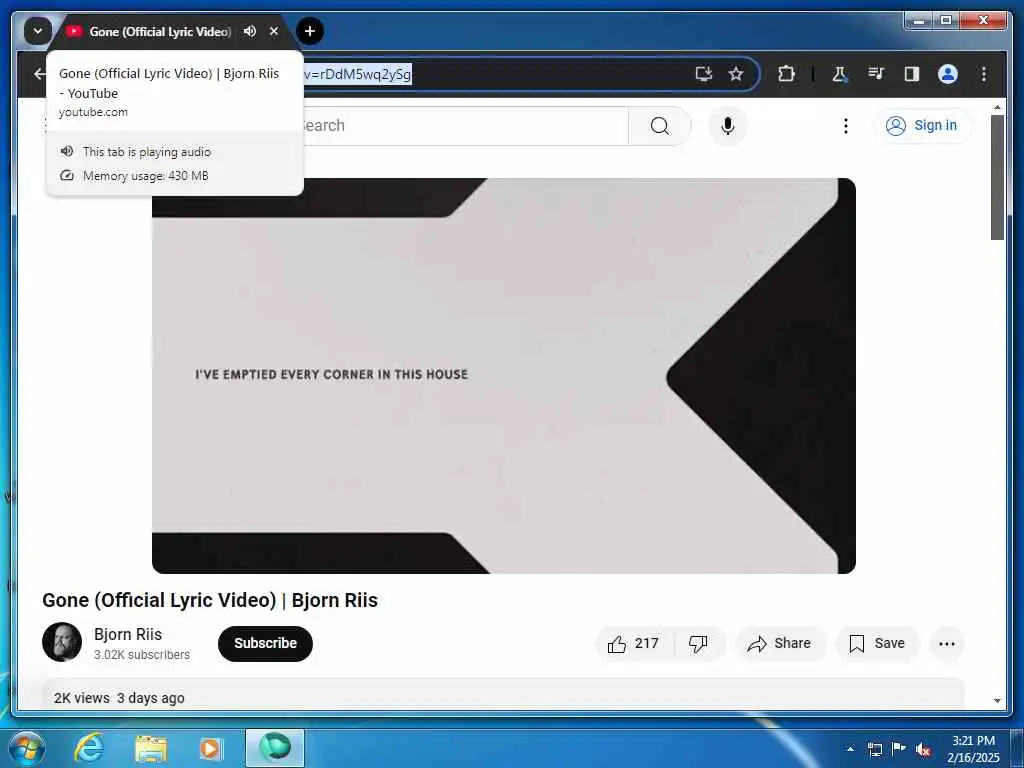1024x768 pixels.
Task: Open the Extensions puzzle icon
Action: 786,74
